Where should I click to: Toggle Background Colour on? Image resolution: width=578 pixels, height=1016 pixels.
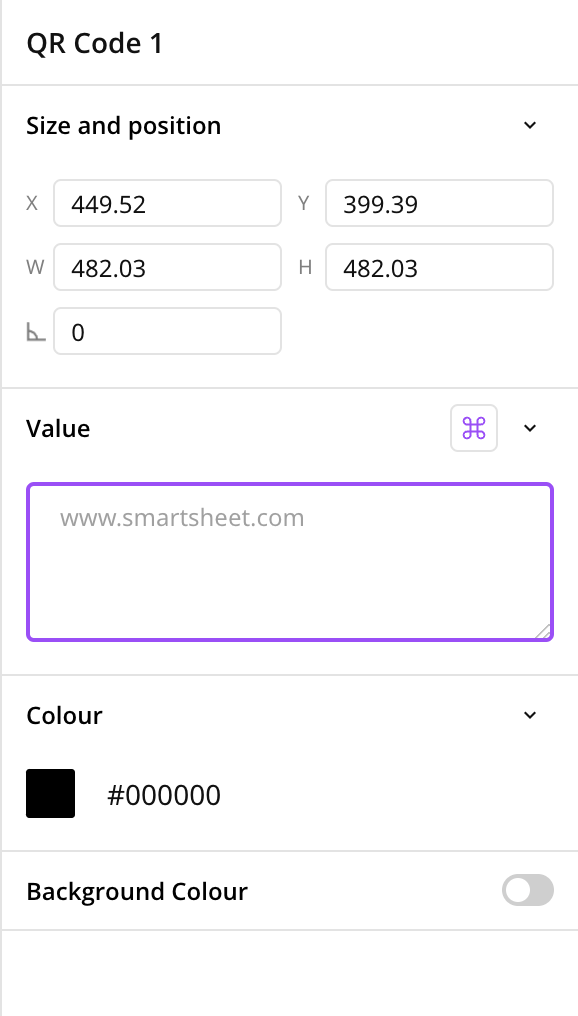click(x=527, y=890)
